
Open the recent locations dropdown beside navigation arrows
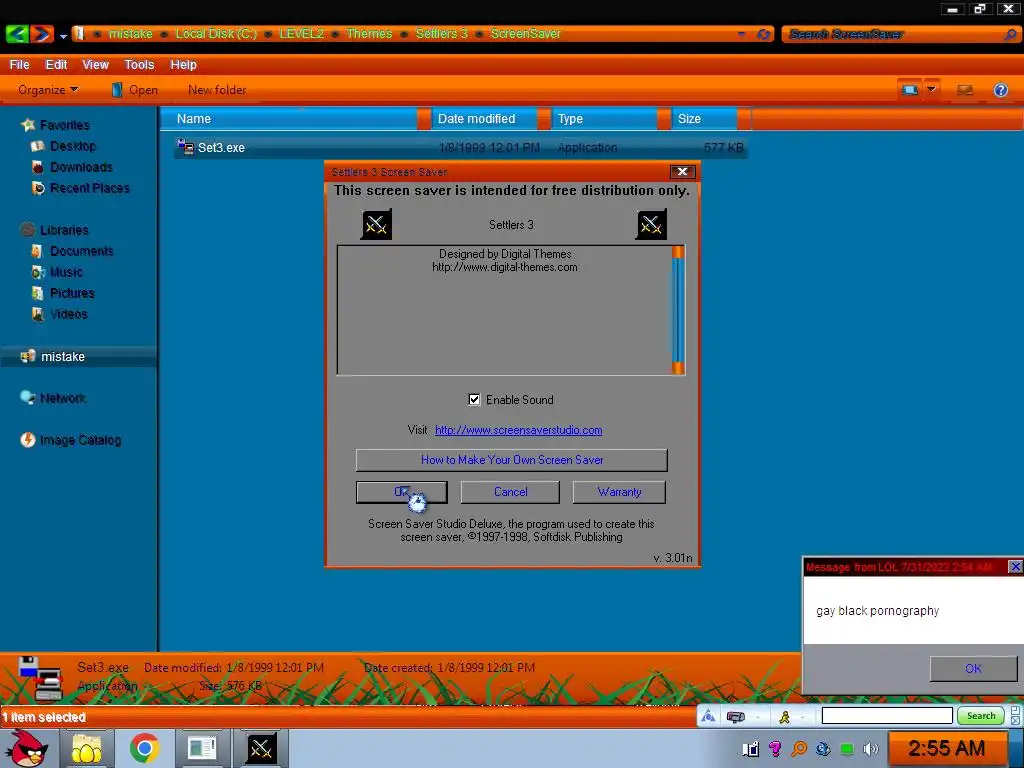(x=63, y=36)
